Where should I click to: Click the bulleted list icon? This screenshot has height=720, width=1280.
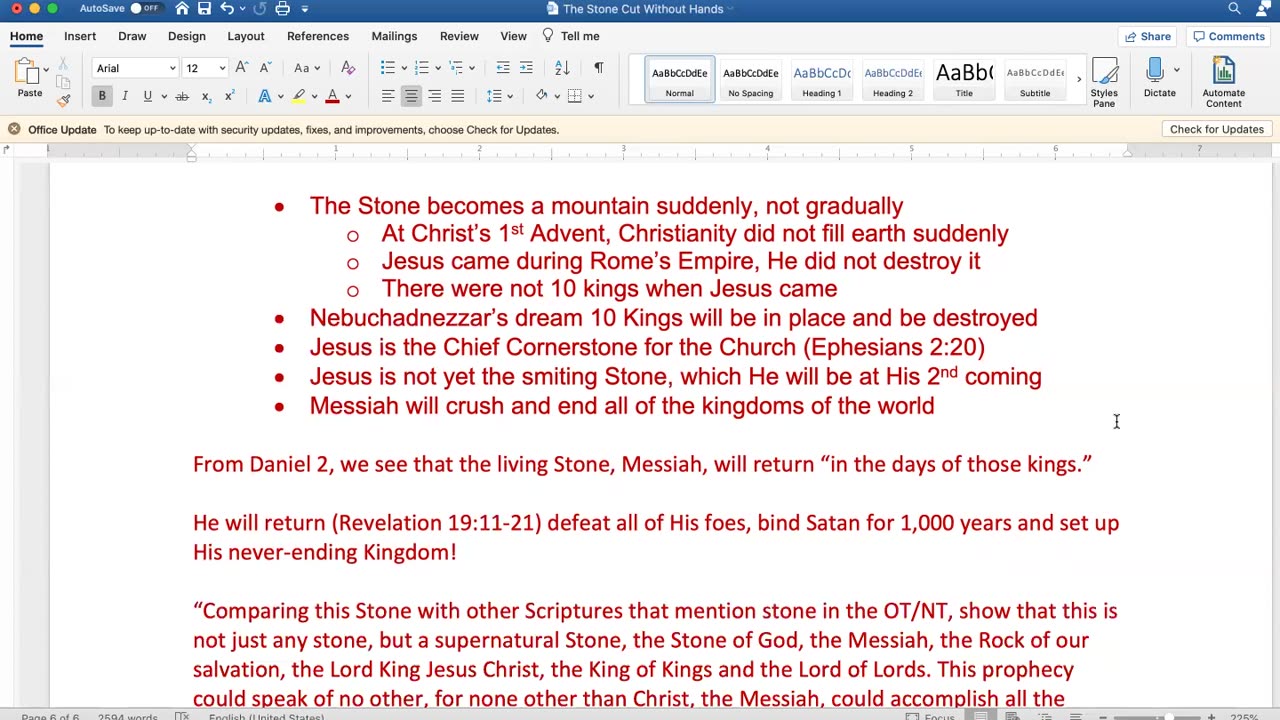387,68
